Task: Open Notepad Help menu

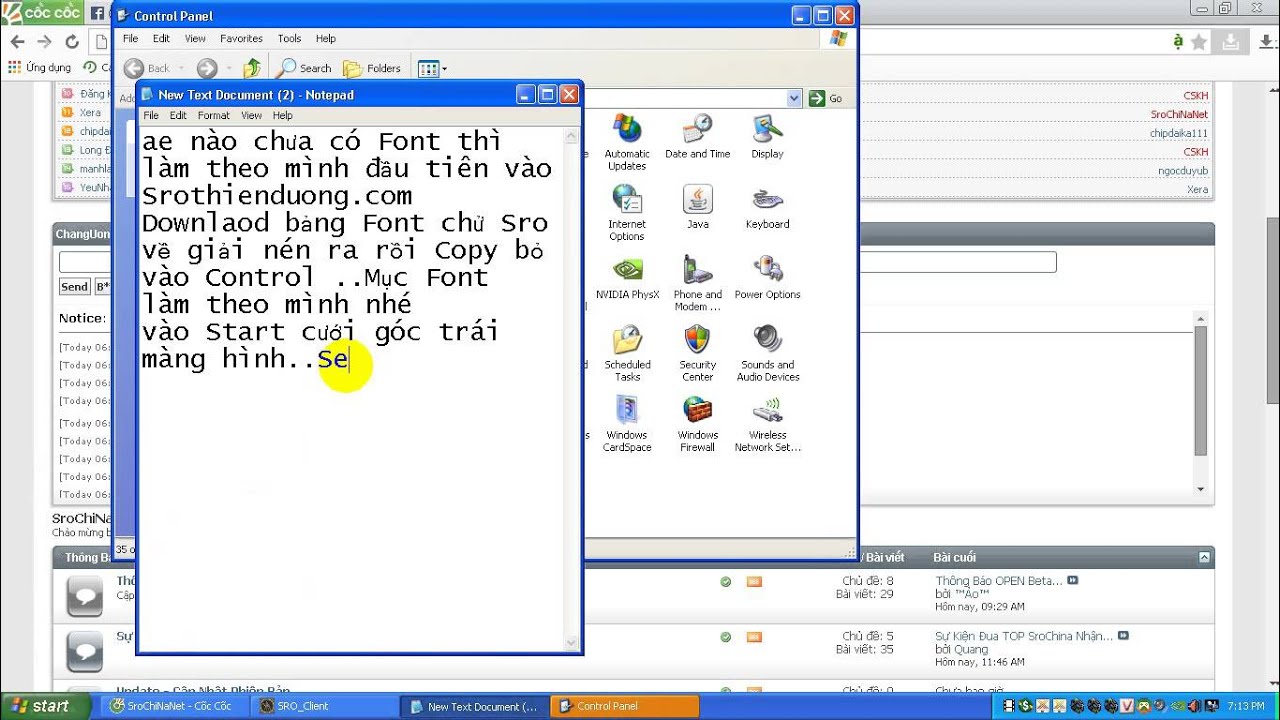Action: tap(283, 115)
